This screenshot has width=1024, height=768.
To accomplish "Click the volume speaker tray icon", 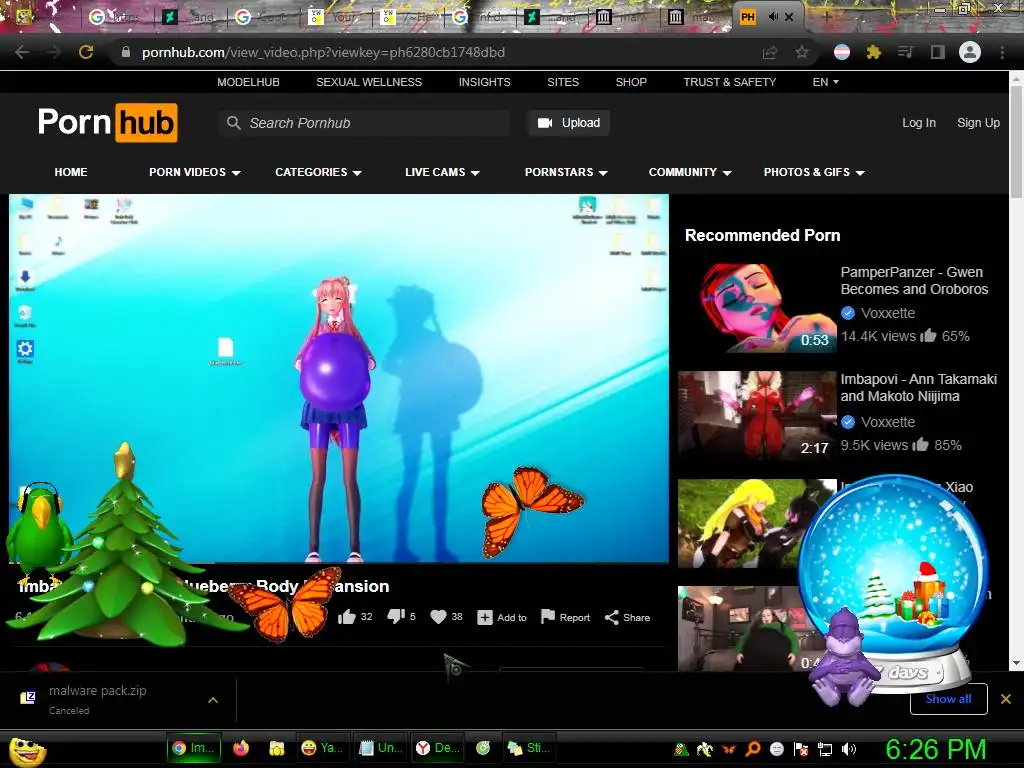I will point(849,749).
